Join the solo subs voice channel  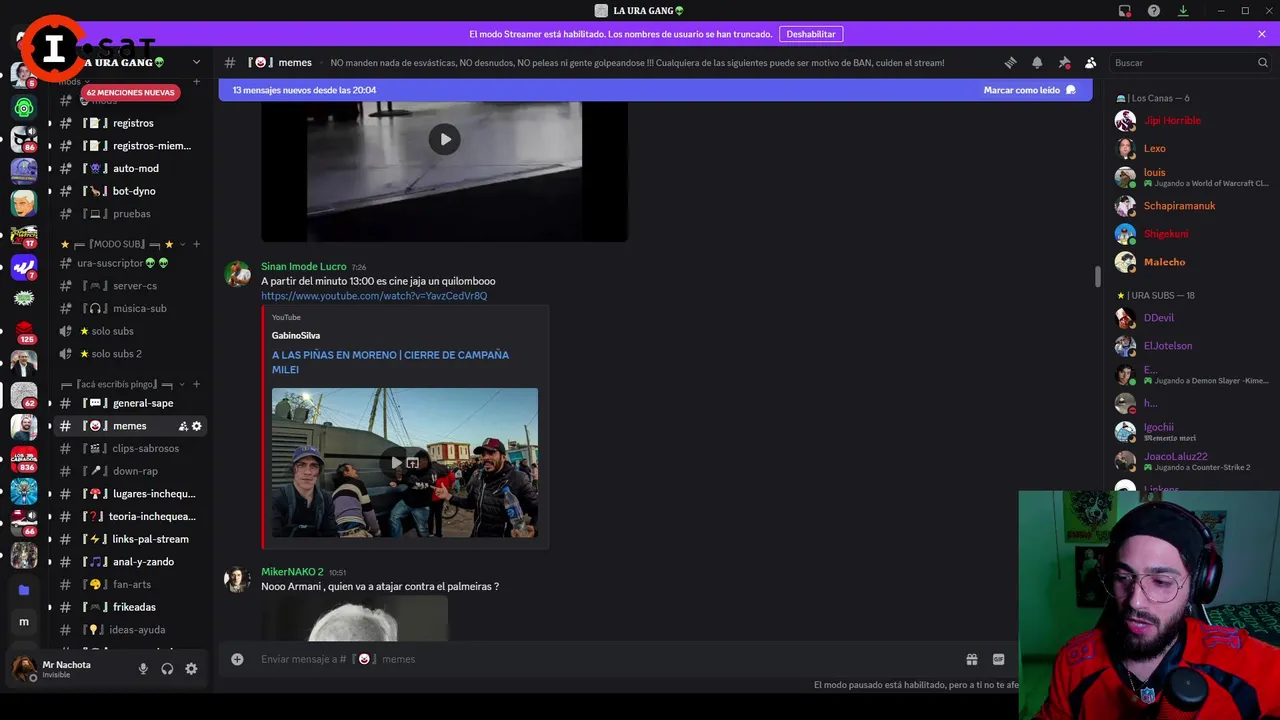130,331
